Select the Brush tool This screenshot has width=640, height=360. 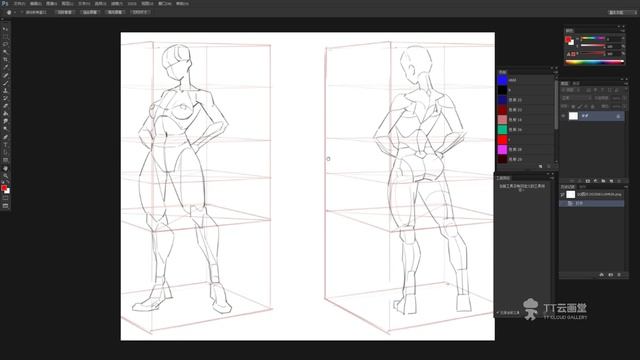(5, 83)
